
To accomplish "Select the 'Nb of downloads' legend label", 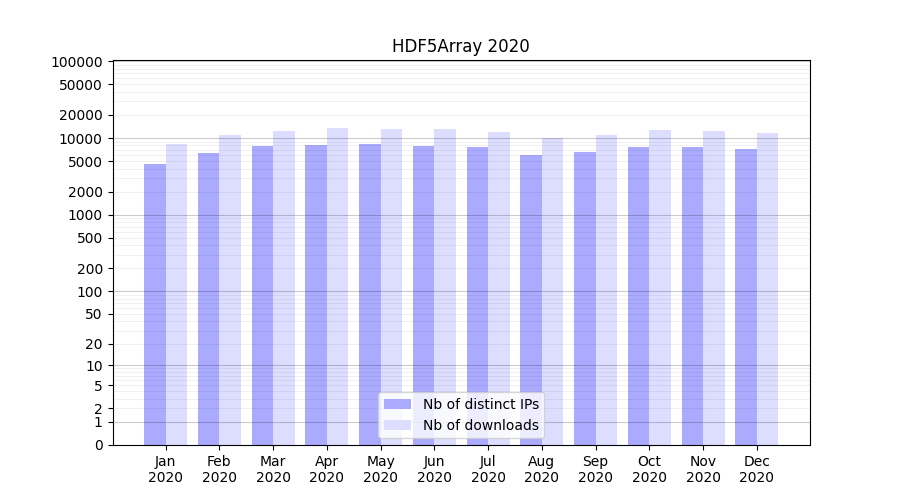I will [480, 425].
